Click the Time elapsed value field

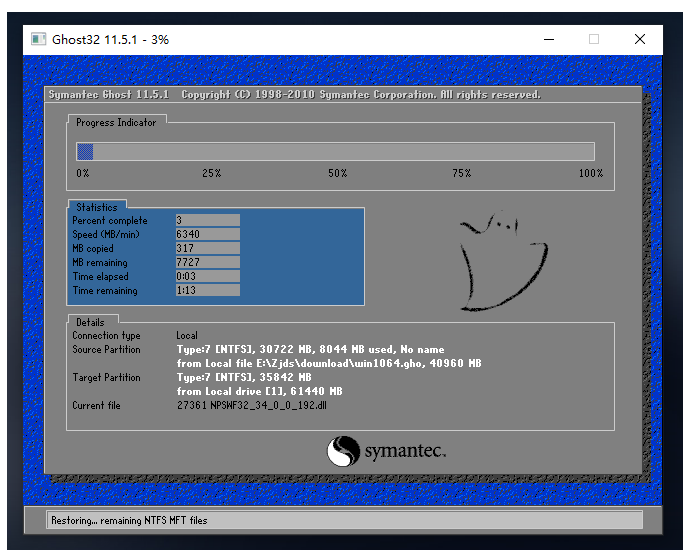tap(207, 276)
